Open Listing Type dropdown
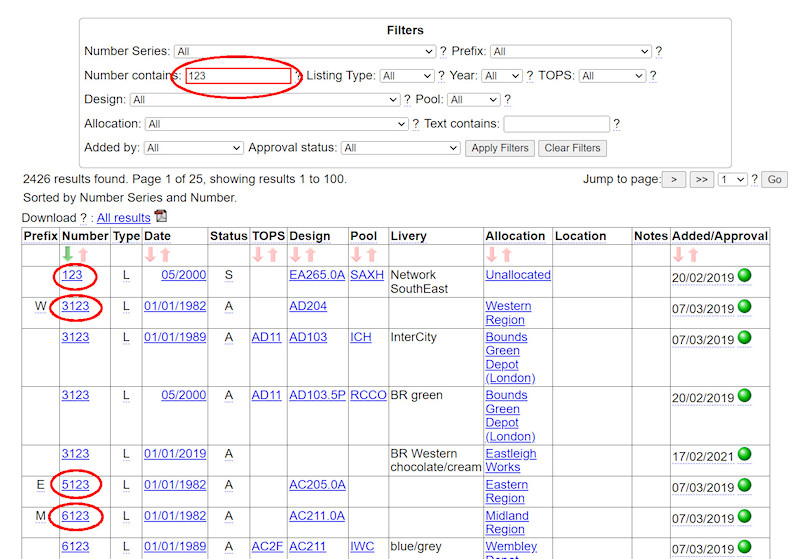Image resolution: width=800 pixels, height=559 pixels. [x=407, y=76]
